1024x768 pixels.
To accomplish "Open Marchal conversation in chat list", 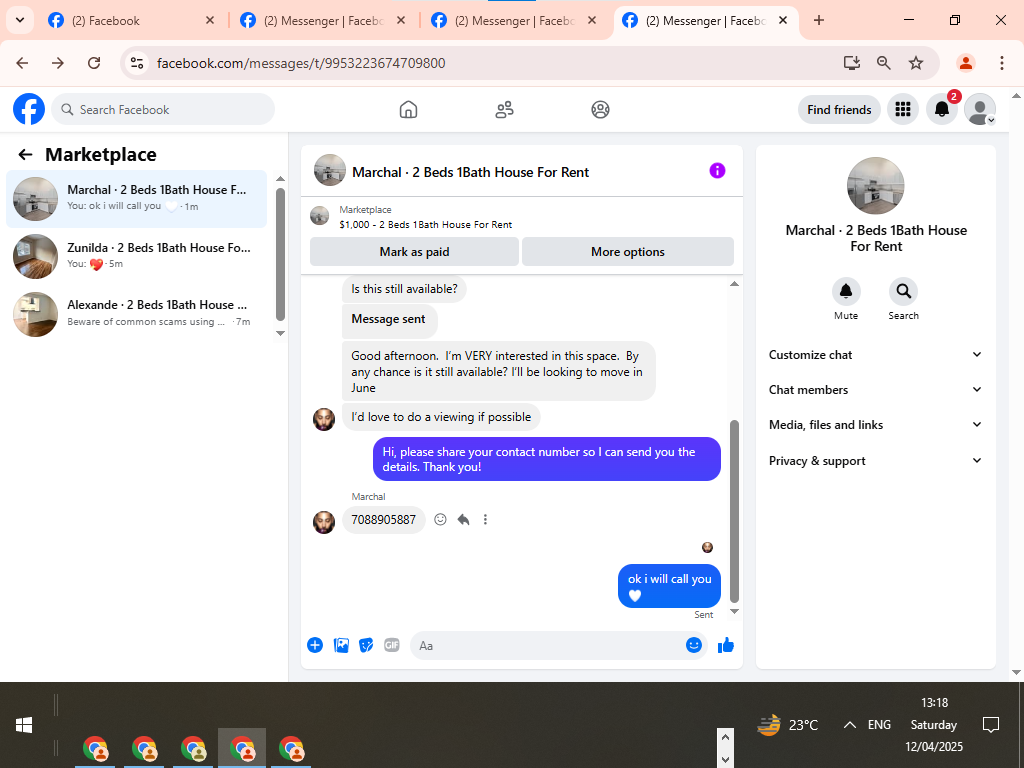I will 136,199.
